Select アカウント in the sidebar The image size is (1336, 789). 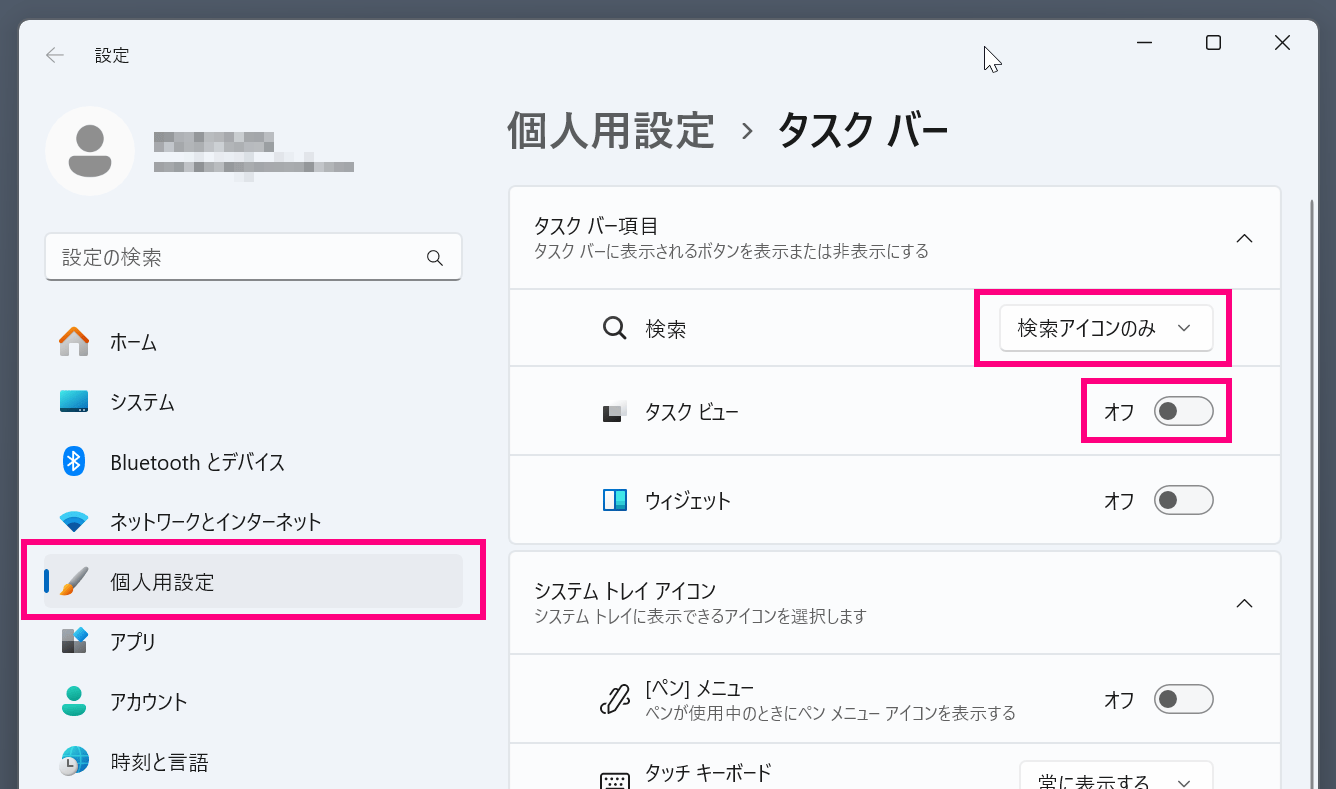[x=149, y=701]
